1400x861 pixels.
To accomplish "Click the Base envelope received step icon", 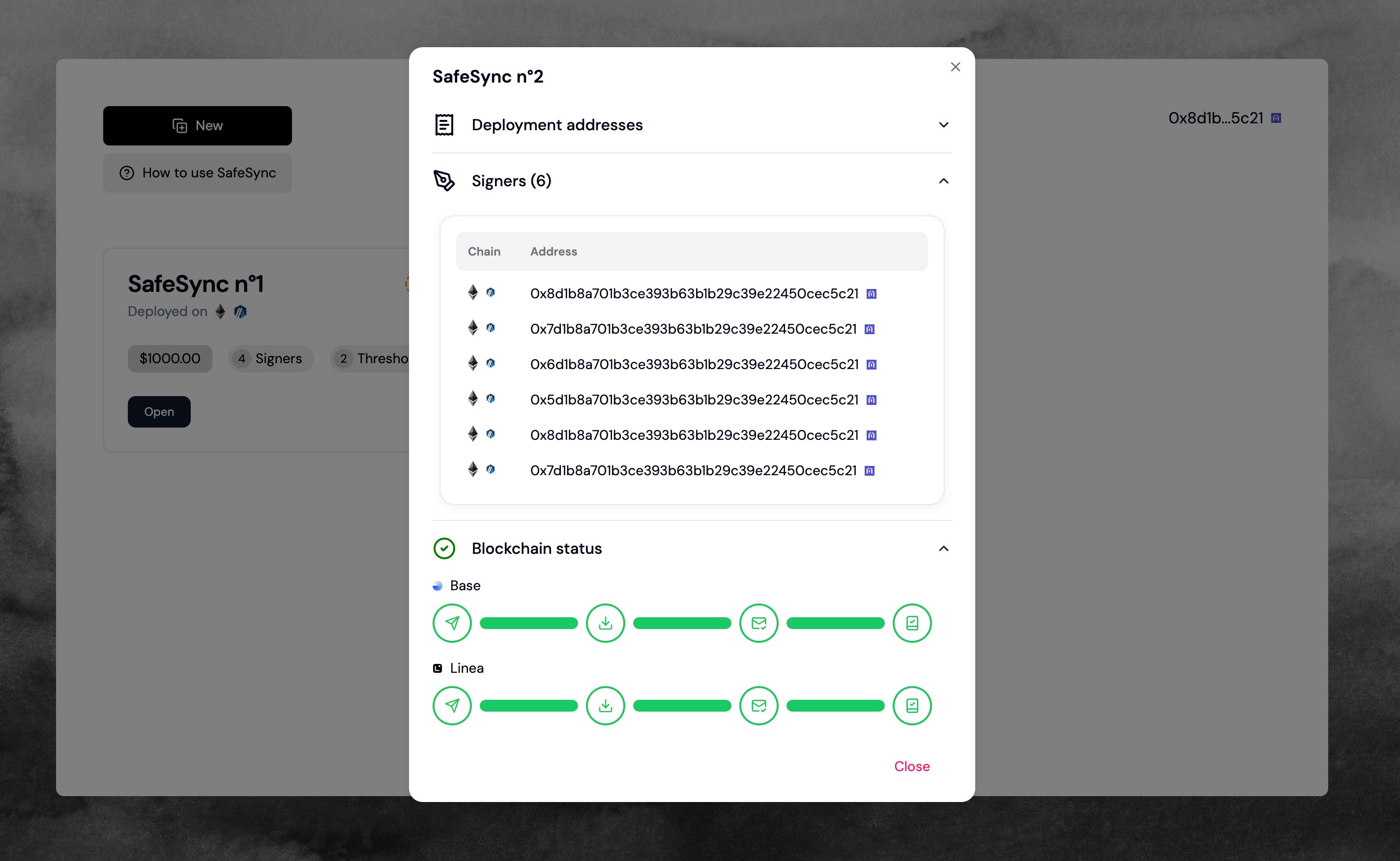I will [x=758, y=623].
